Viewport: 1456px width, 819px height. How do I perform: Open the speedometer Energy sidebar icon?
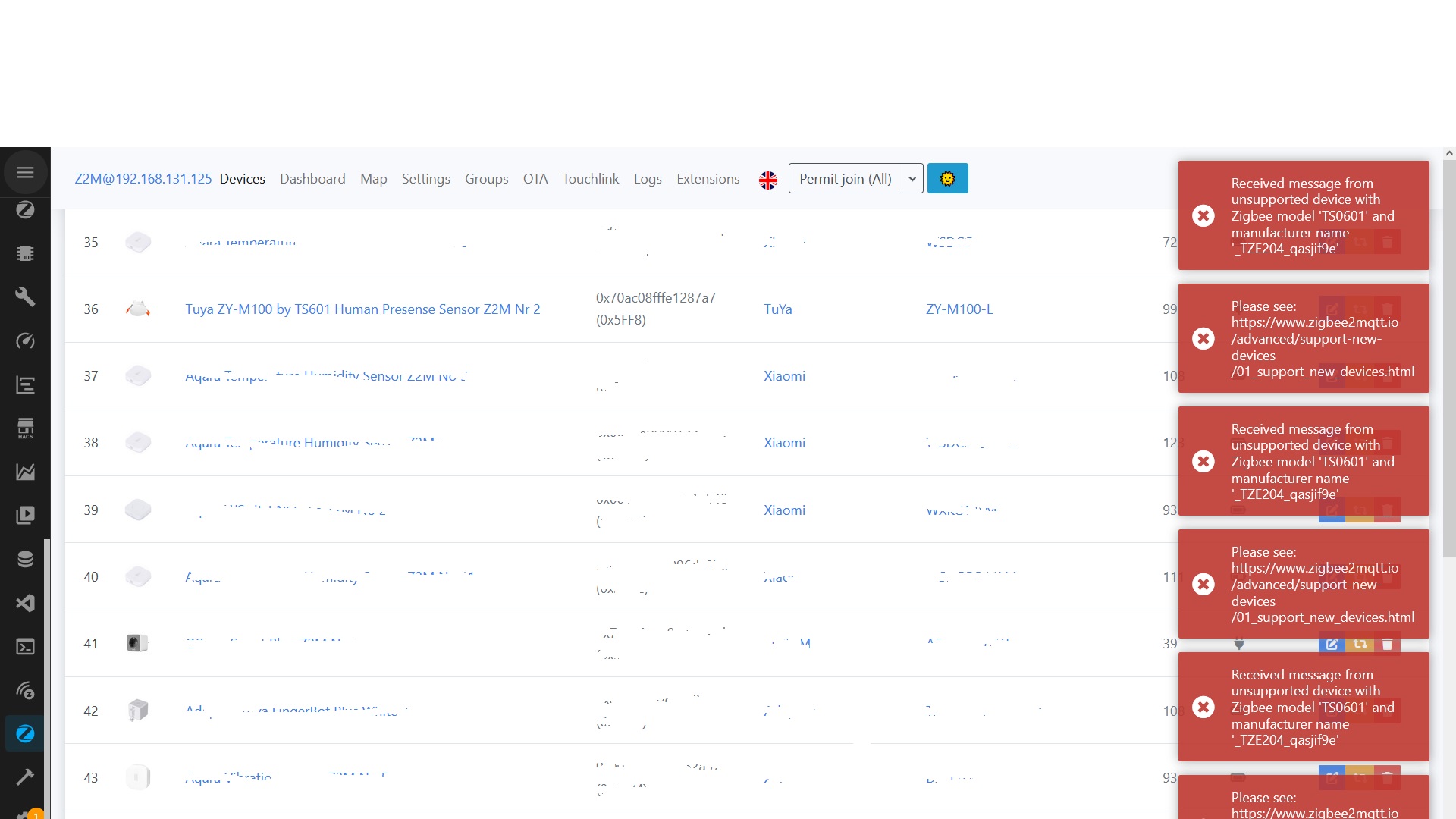[25, 340]
